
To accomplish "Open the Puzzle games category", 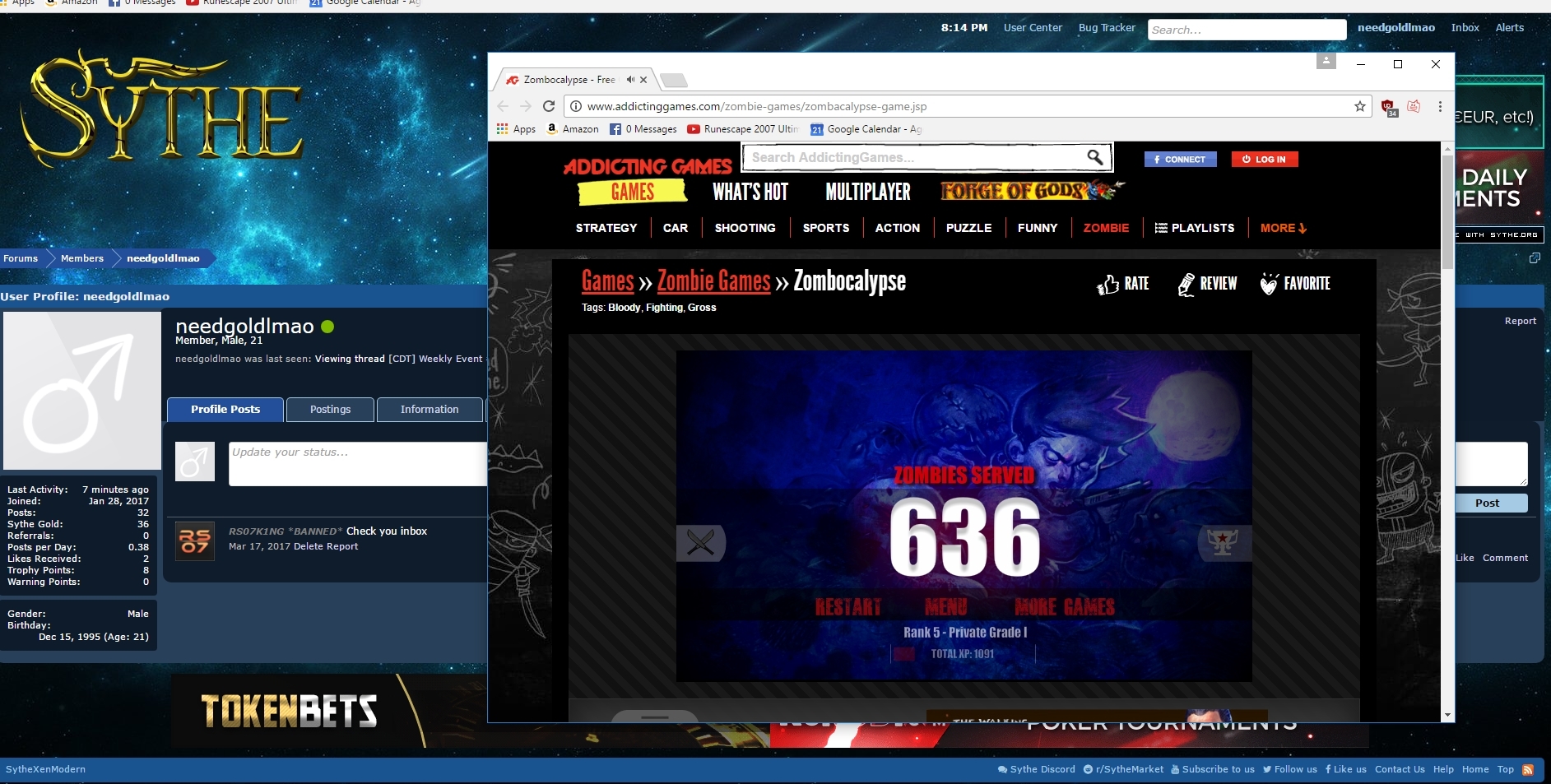I will coord(969,228).
